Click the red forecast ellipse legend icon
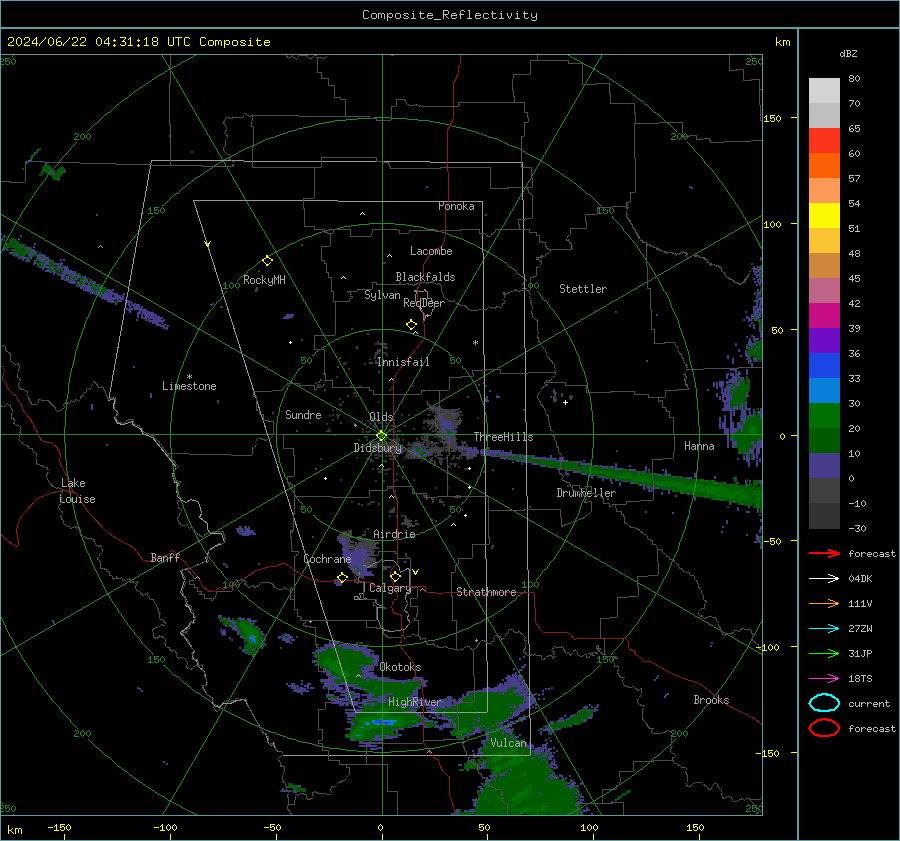900x841 pixels. tap(824, 728)
